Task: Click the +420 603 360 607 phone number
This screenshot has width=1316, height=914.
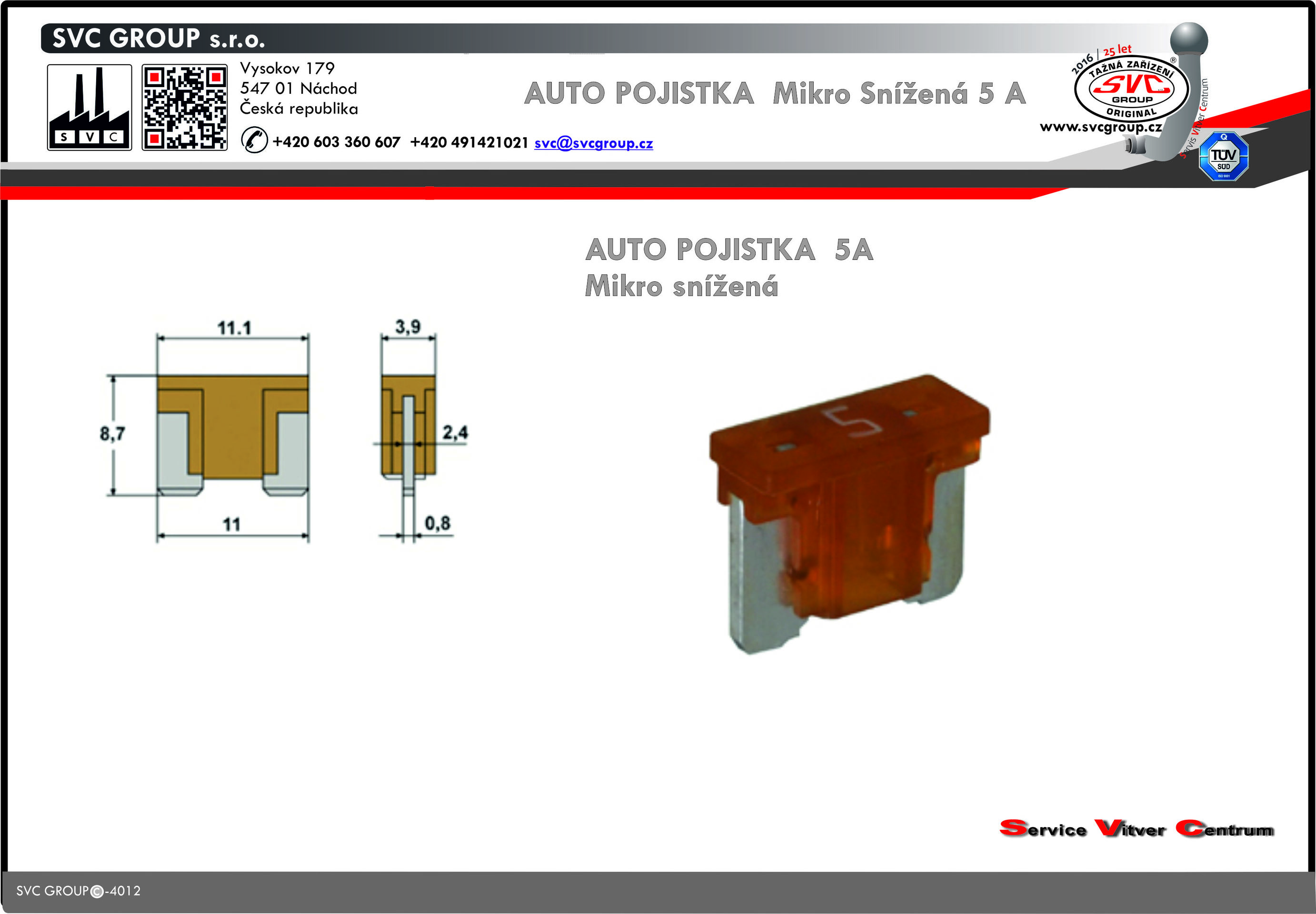Action: [x=336, y=143]
